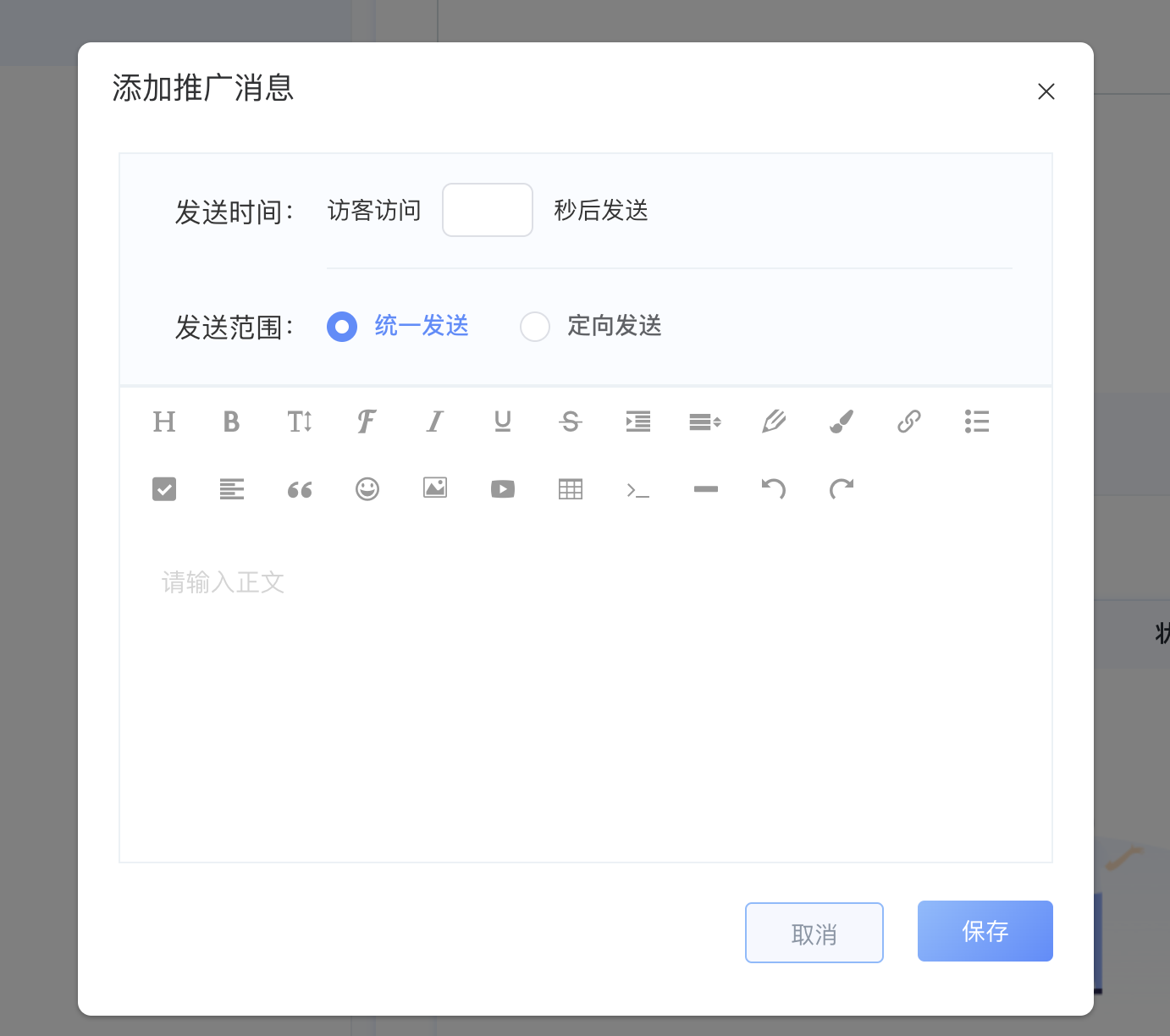
Task: Select the 统一发送 radio option
Action: point(342,327)
